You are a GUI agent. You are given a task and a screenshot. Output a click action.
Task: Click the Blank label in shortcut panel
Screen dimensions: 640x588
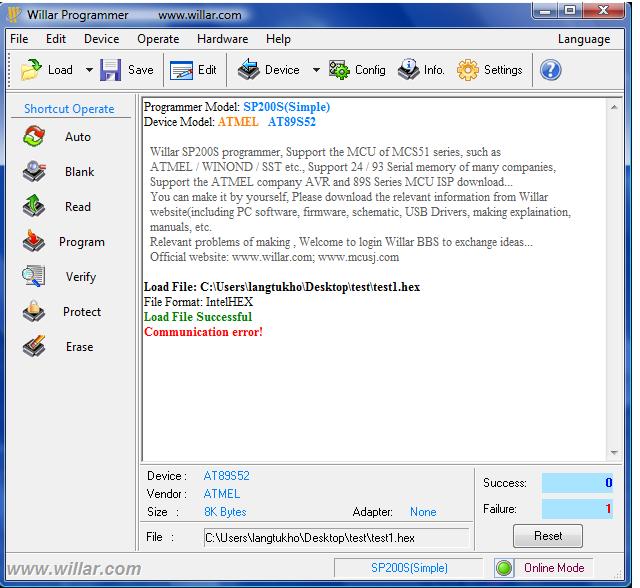tap(80, 172)
